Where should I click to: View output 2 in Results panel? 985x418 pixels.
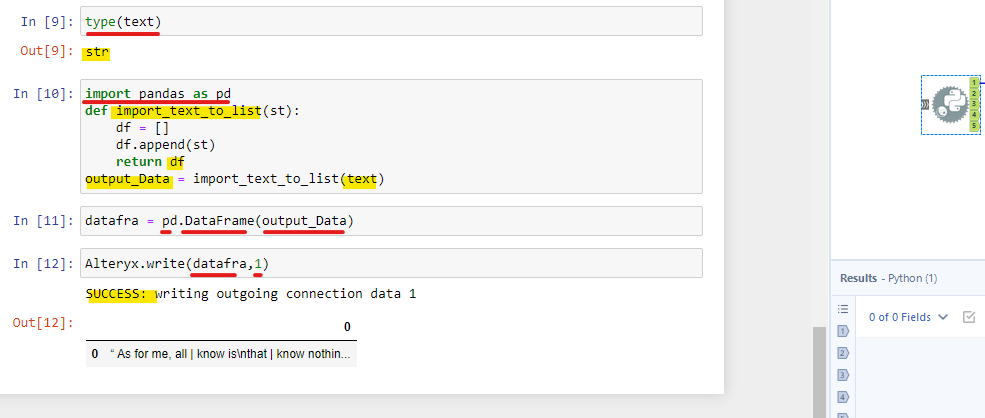tap(842, 352)
